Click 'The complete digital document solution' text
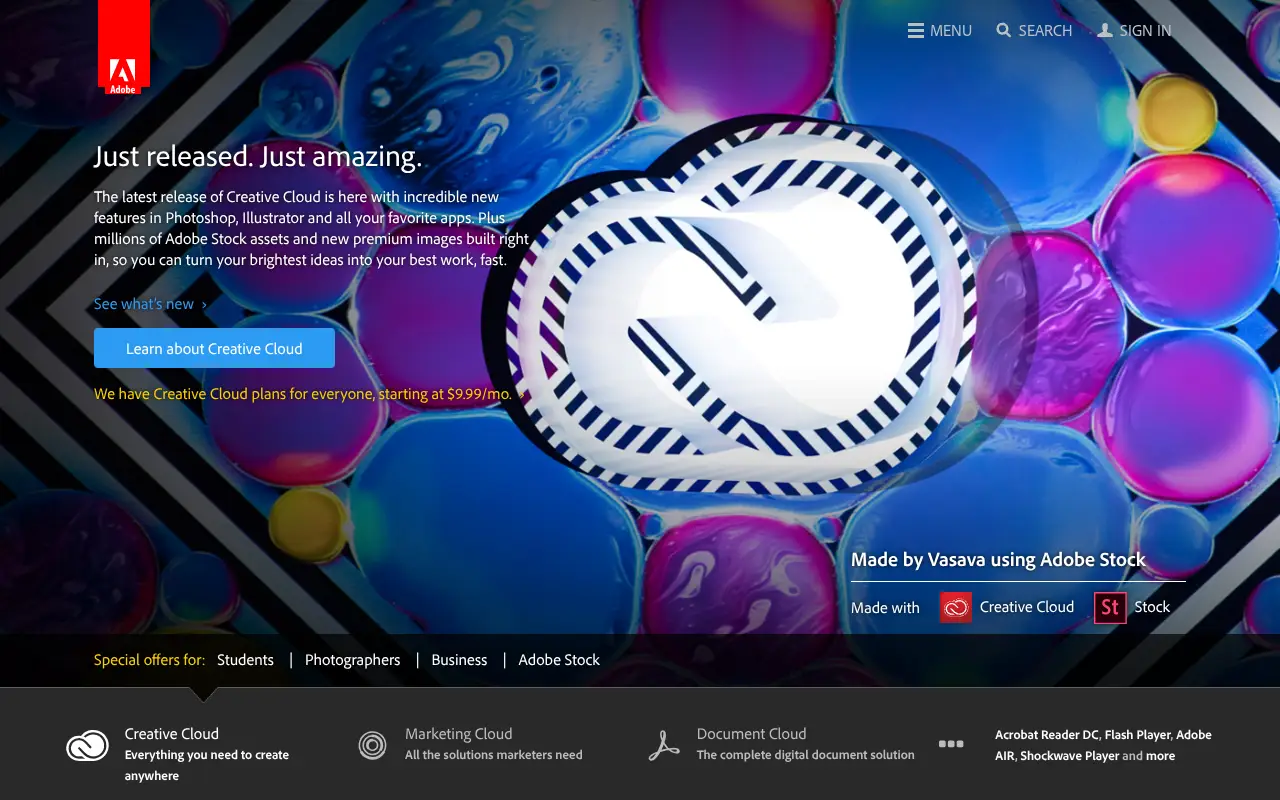 point(806,755)
